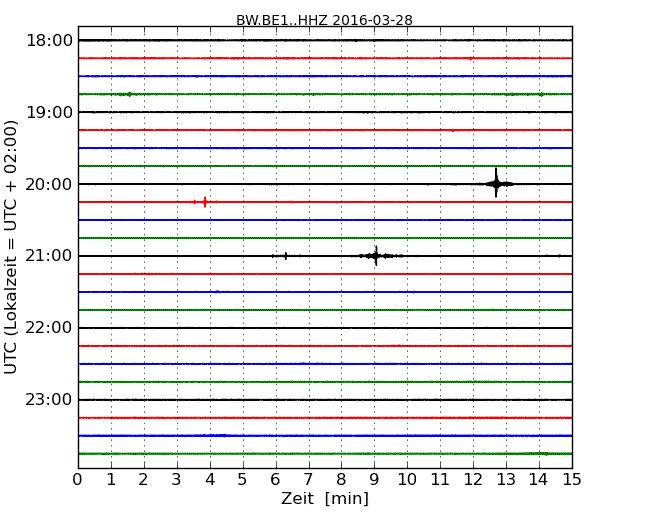Viewport: 650px width, 520px height.
Task: Click the x-axis tick label 13
Action: pyautogui.click(x=506, y=480)
